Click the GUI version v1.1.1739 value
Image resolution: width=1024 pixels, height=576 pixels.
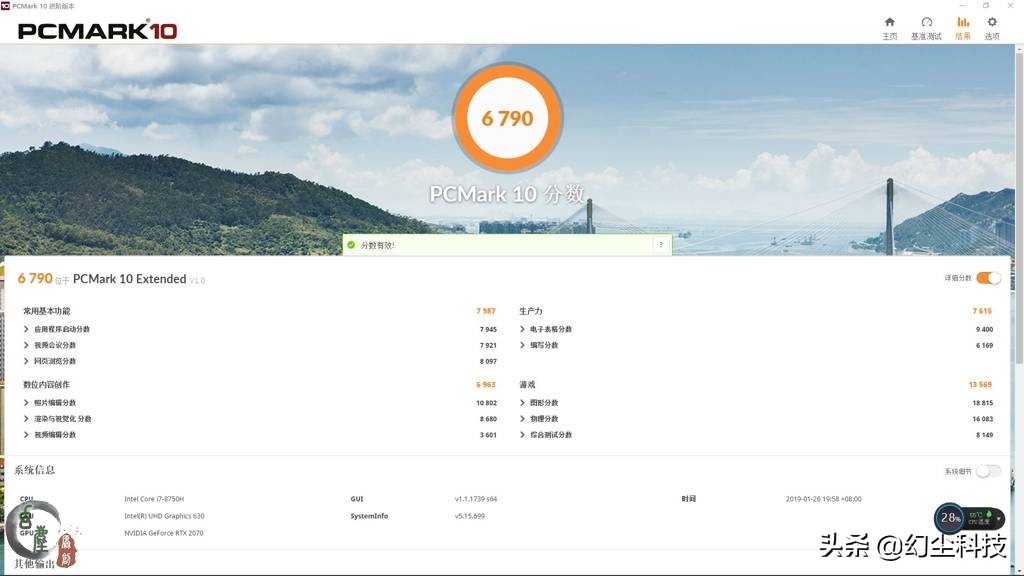[x=476, y=499]
